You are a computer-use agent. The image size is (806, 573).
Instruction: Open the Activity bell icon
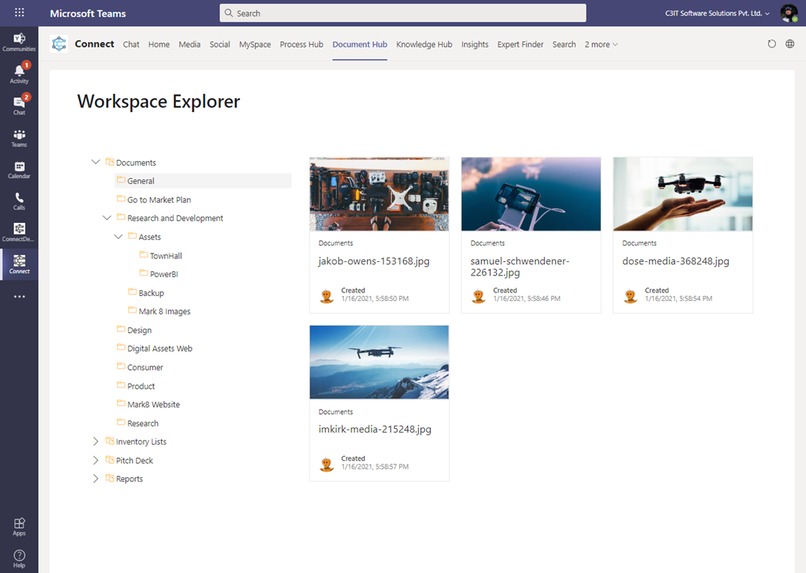click(x=19, y=73)
